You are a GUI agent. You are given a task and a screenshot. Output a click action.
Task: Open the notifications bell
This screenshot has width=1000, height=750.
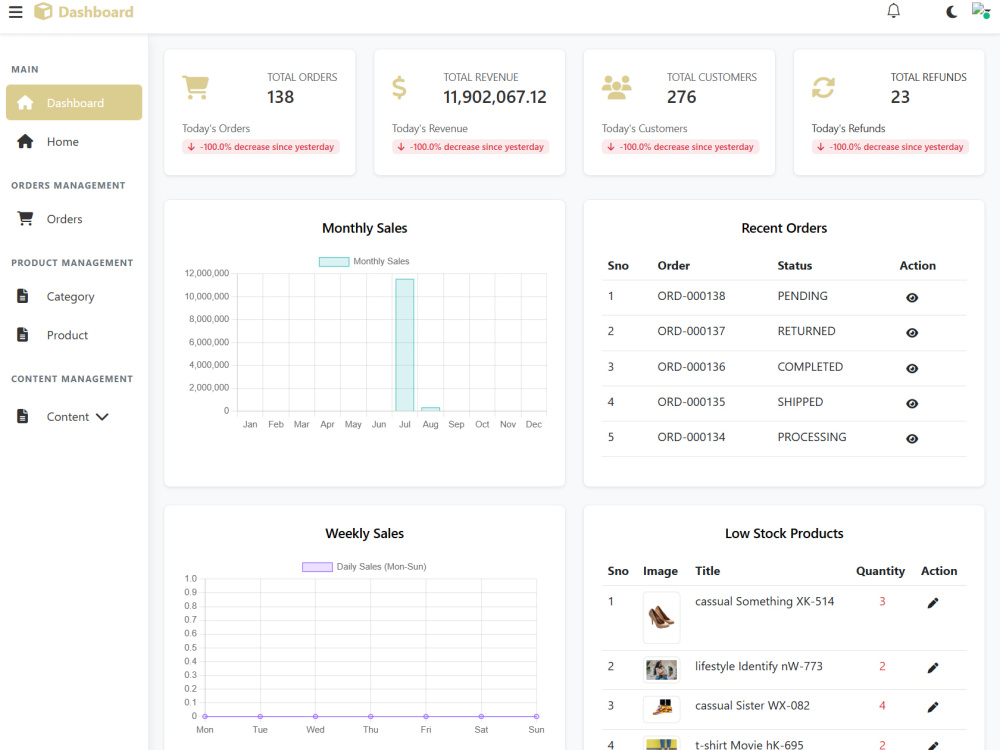click(893, 11)
